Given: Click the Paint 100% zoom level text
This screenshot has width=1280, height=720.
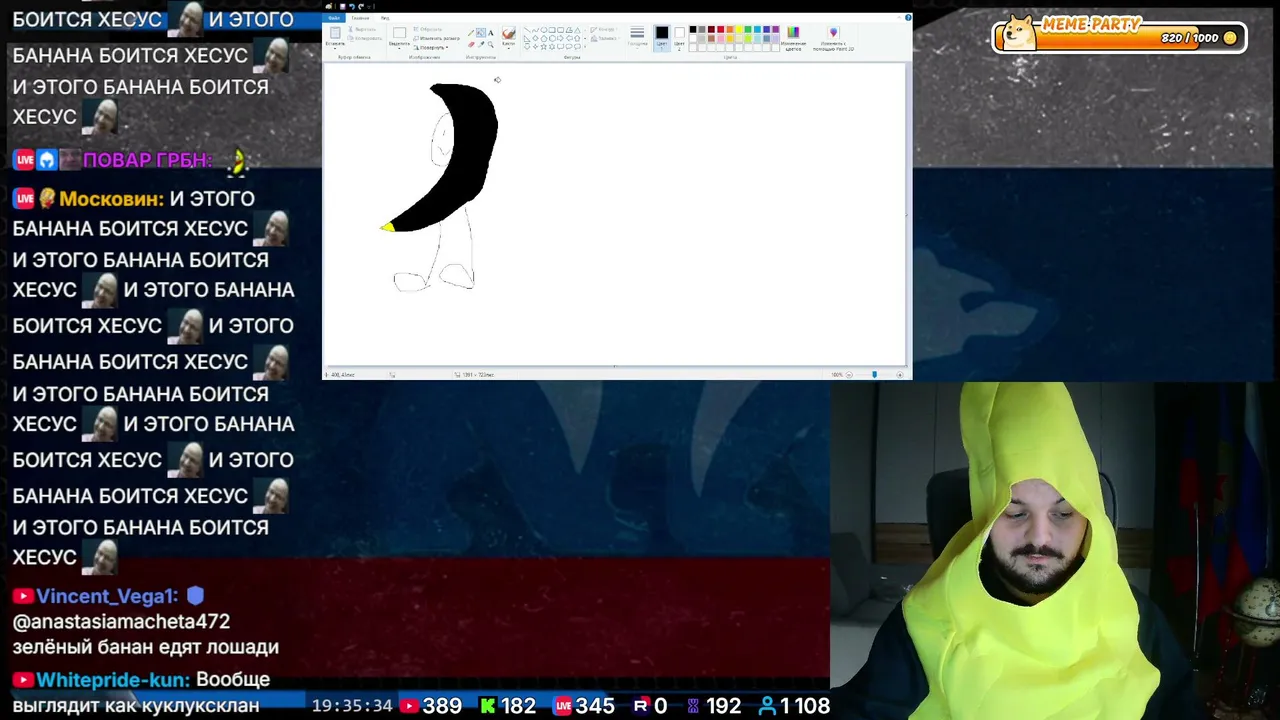Looking at the screenshot, I should click(837, 375).
